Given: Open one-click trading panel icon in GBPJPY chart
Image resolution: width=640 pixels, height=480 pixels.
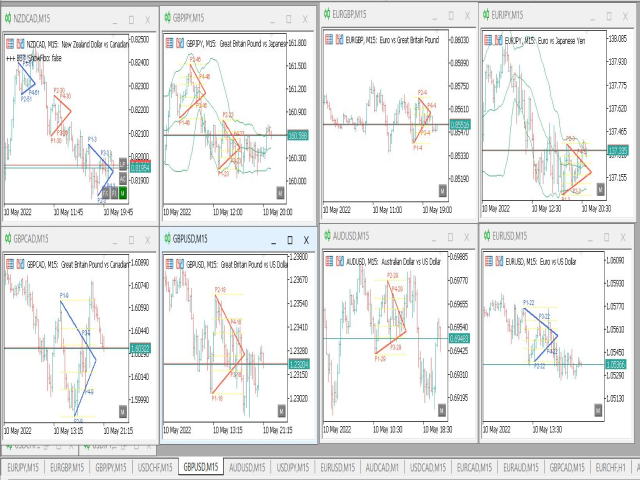Looking at the screenshot, I should point(169,43).
